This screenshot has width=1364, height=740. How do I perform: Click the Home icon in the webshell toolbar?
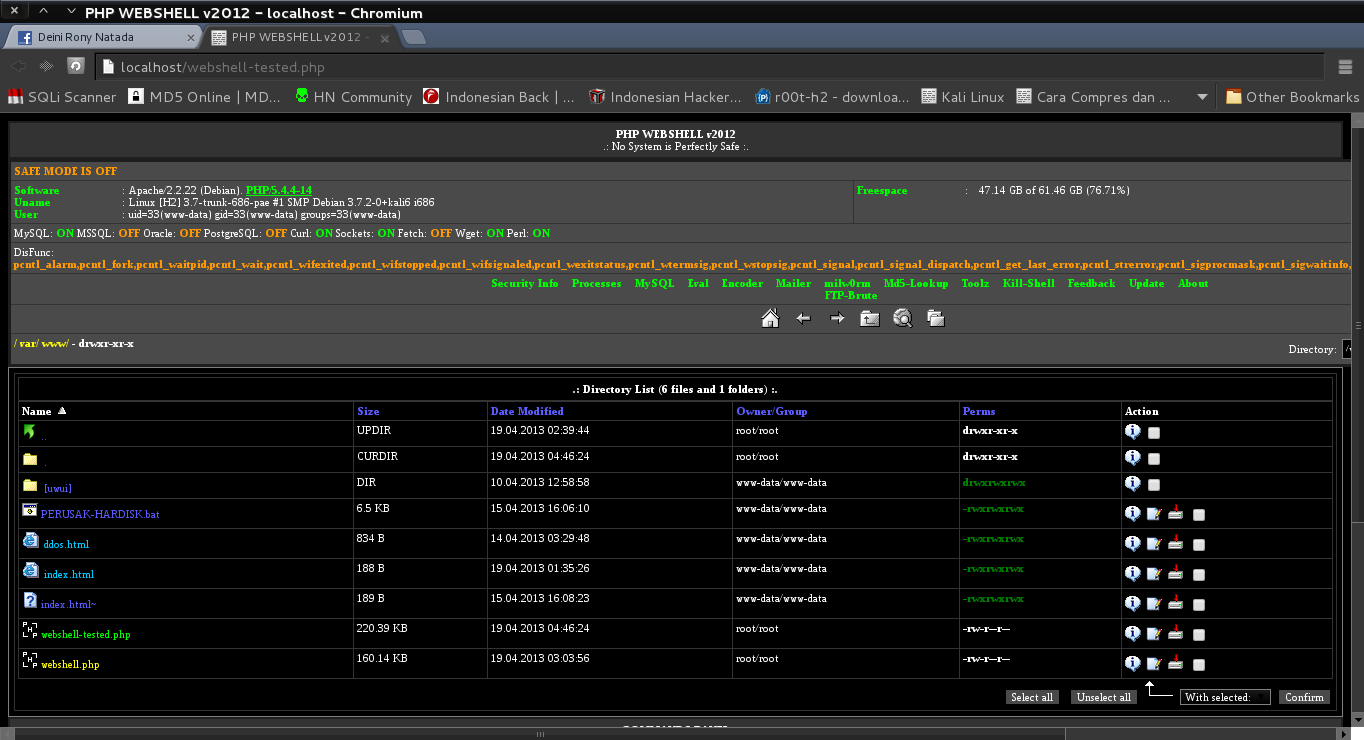(770, 317)
